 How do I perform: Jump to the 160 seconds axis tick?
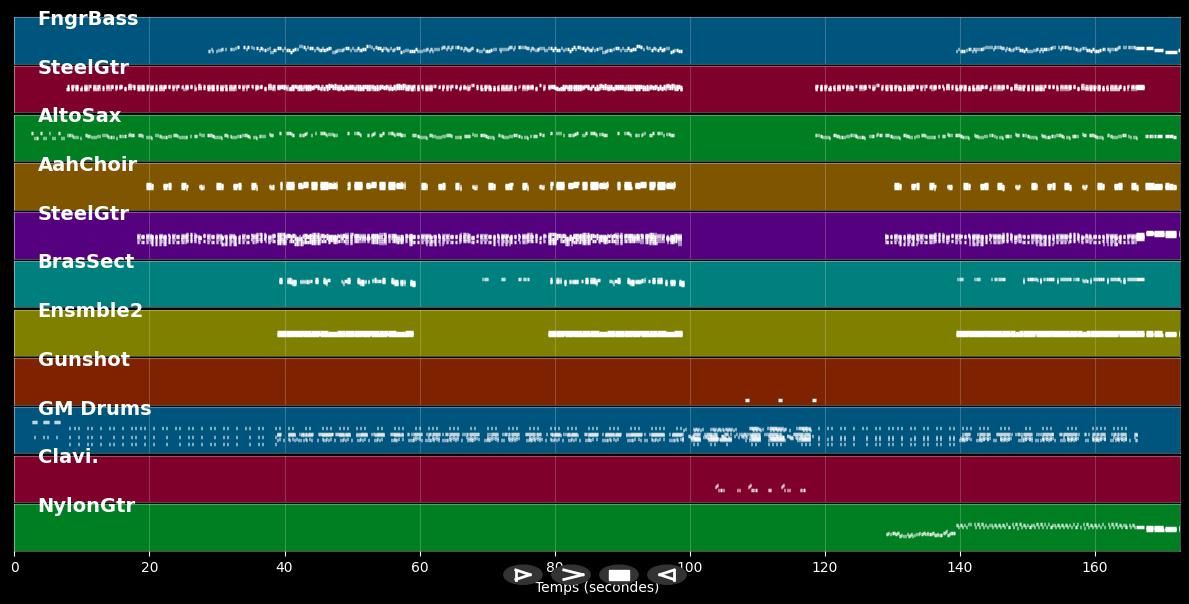pos(1095,568)
